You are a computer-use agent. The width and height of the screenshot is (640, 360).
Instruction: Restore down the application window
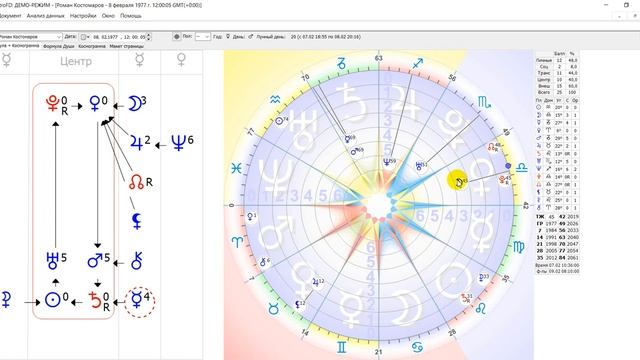[x=626, y=5]
